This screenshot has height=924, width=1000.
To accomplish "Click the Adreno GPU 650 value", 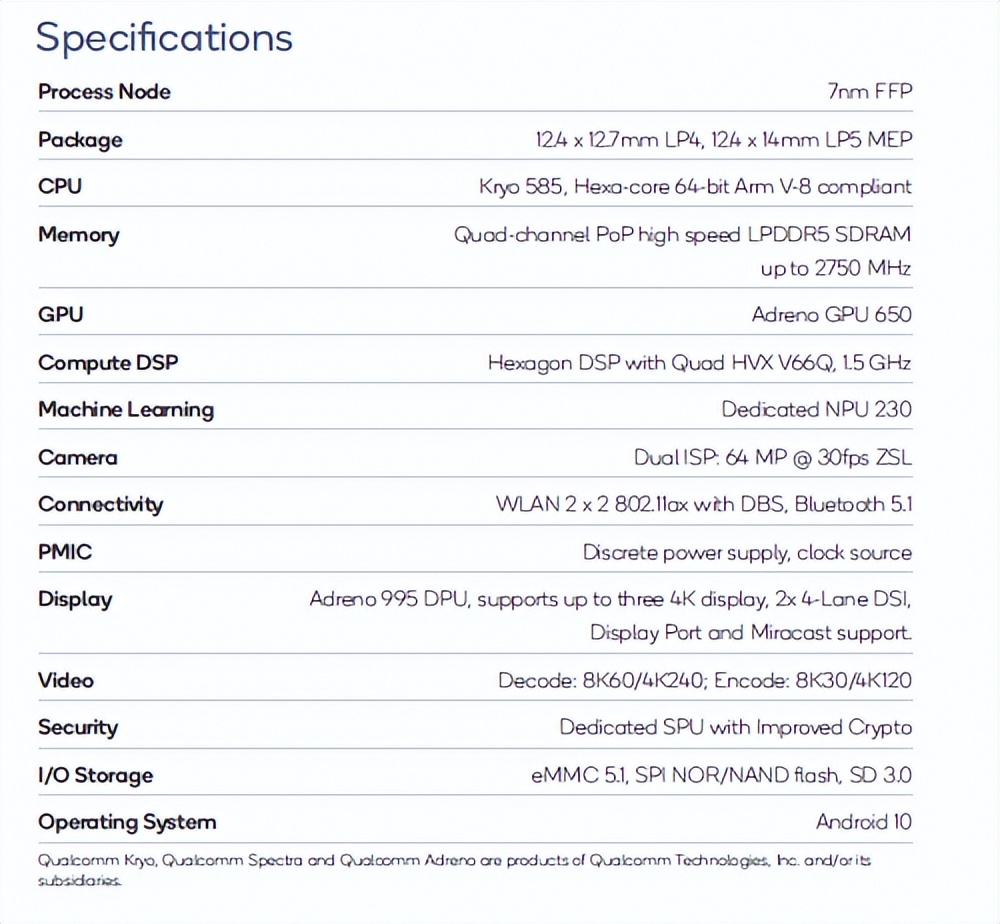I will click(x=831, y=315).
